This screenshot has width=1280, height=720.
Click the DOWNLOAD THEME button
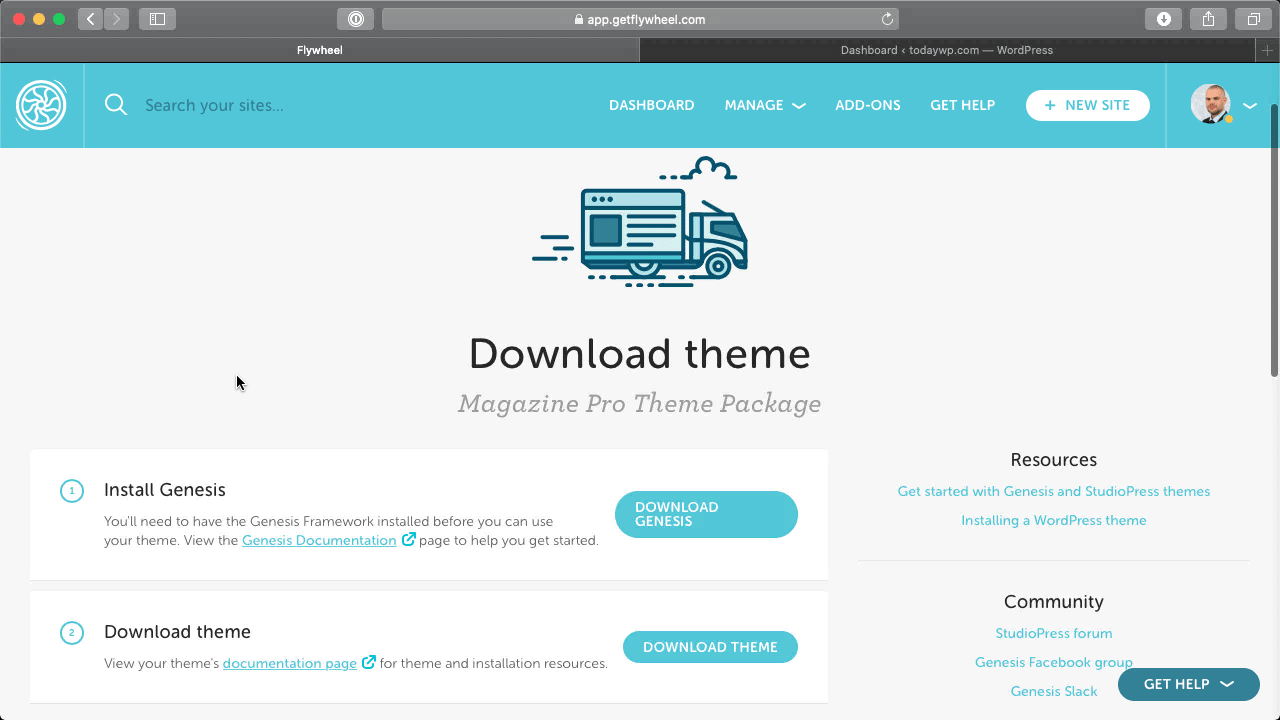pyautogui.click(x=710, y=647)
